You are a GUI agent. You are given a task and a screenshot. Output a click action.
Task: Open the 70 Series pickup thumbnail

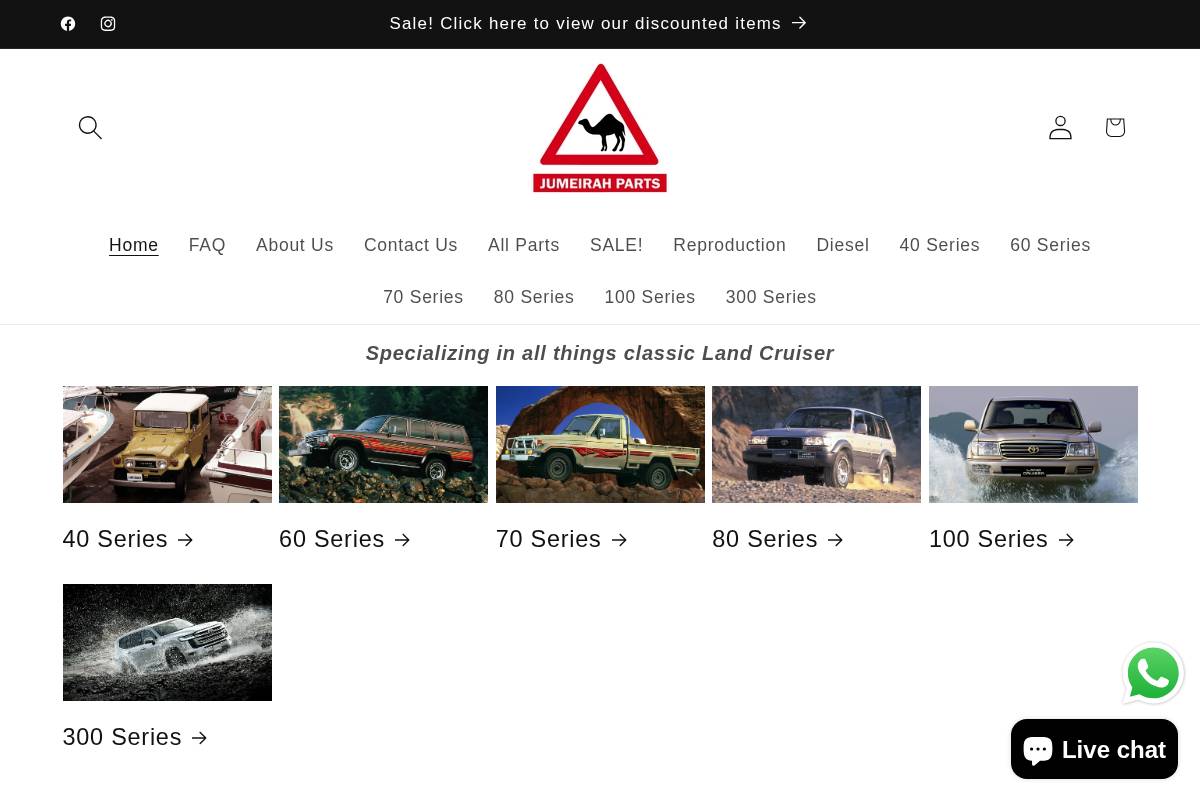[600, 444]
